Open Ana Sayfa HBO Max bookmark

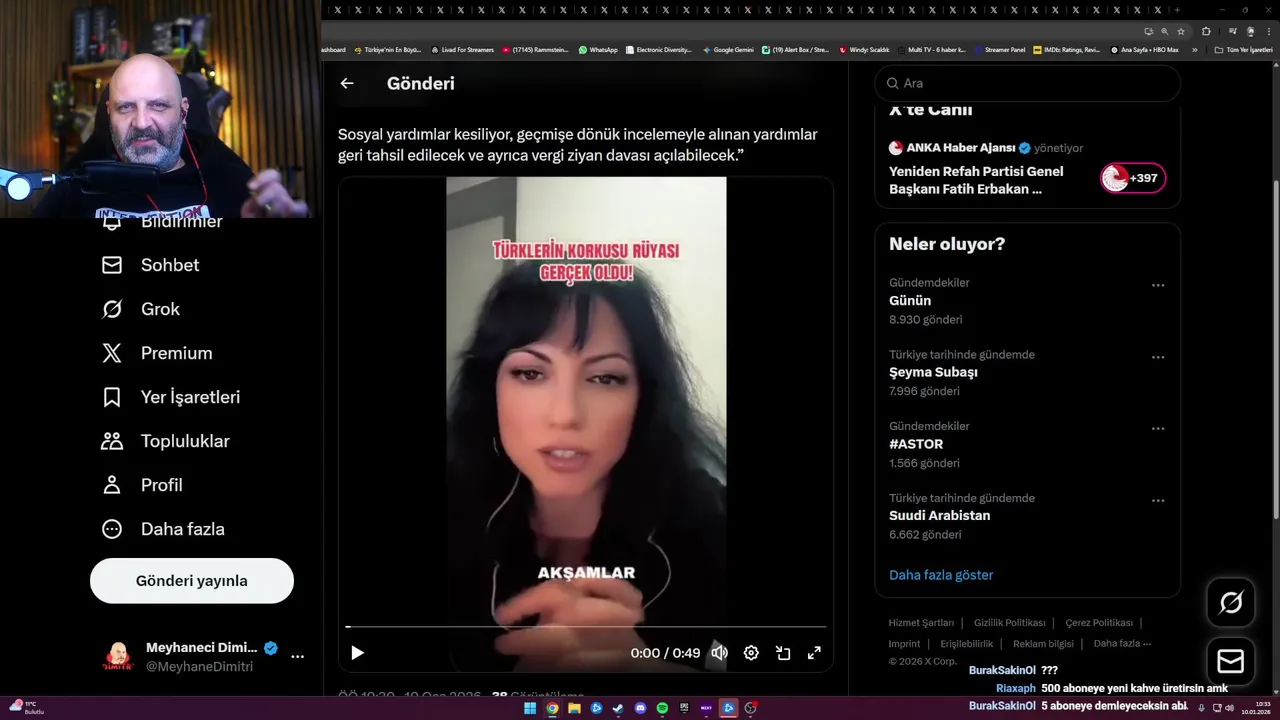pyautogui.click(x=1145, y=50)
